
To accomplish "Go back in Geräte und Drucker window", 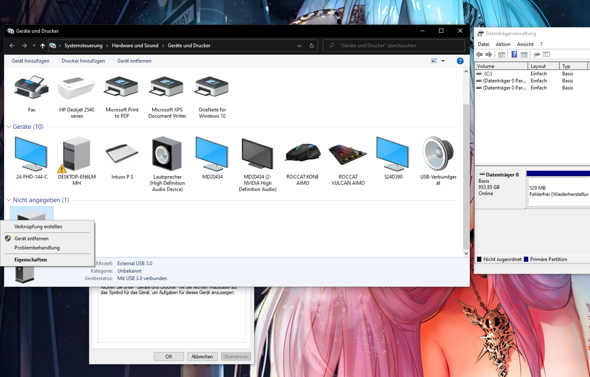I will tap(12, 46).
